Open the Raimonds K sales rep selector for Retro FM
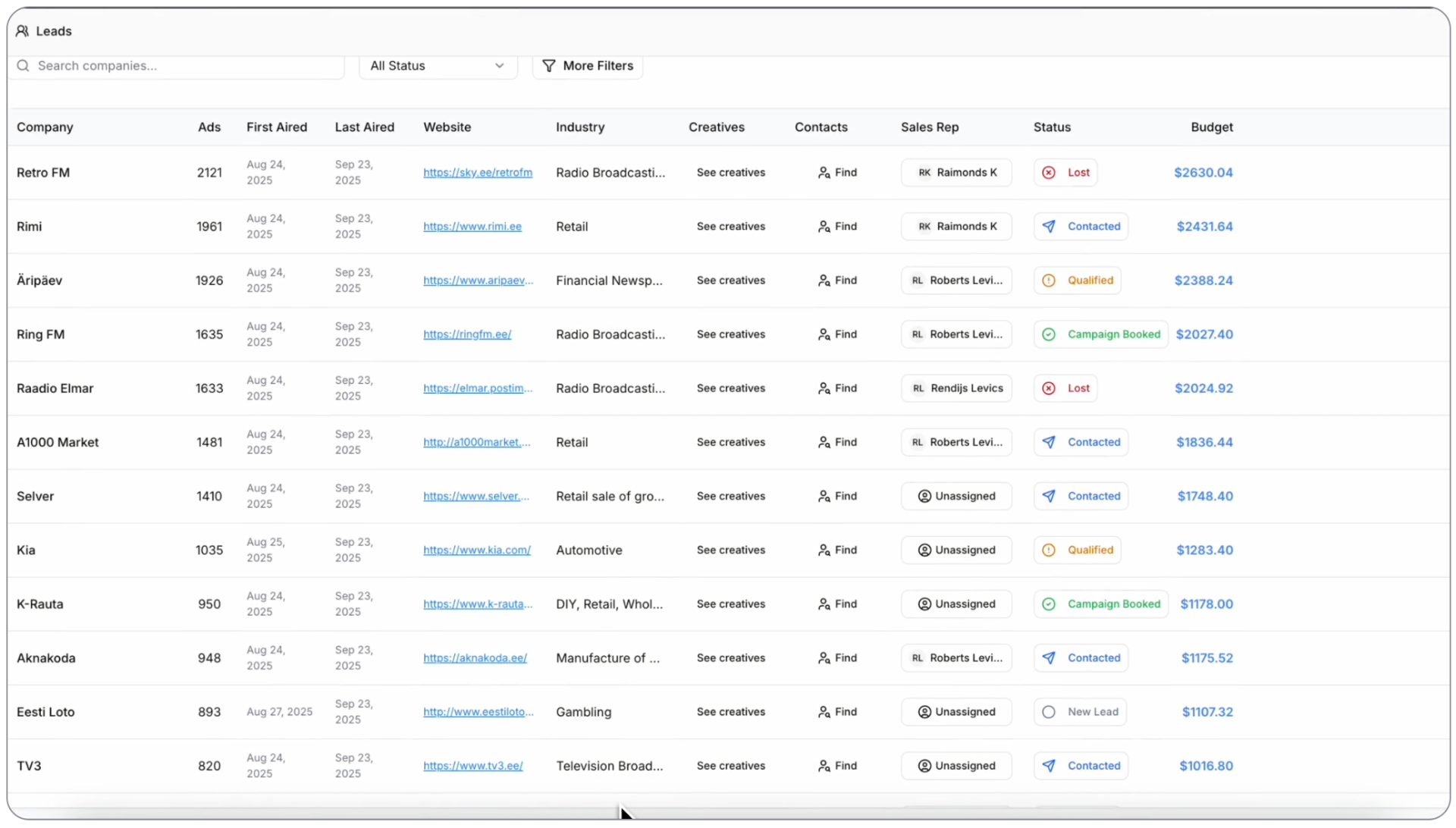The image size is (1456, 828). pyautogui.click(x=956, y=173)
